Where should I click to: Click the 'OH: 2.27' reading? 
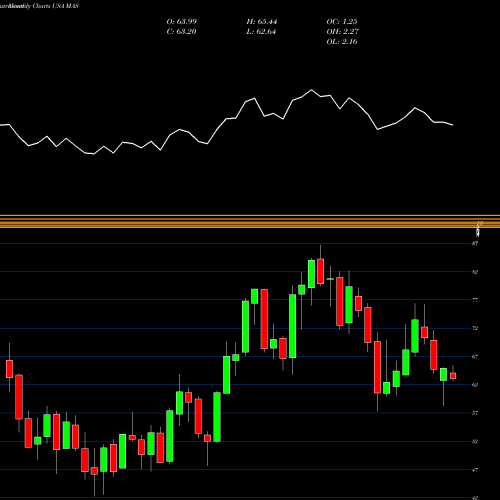pos(342,32)
